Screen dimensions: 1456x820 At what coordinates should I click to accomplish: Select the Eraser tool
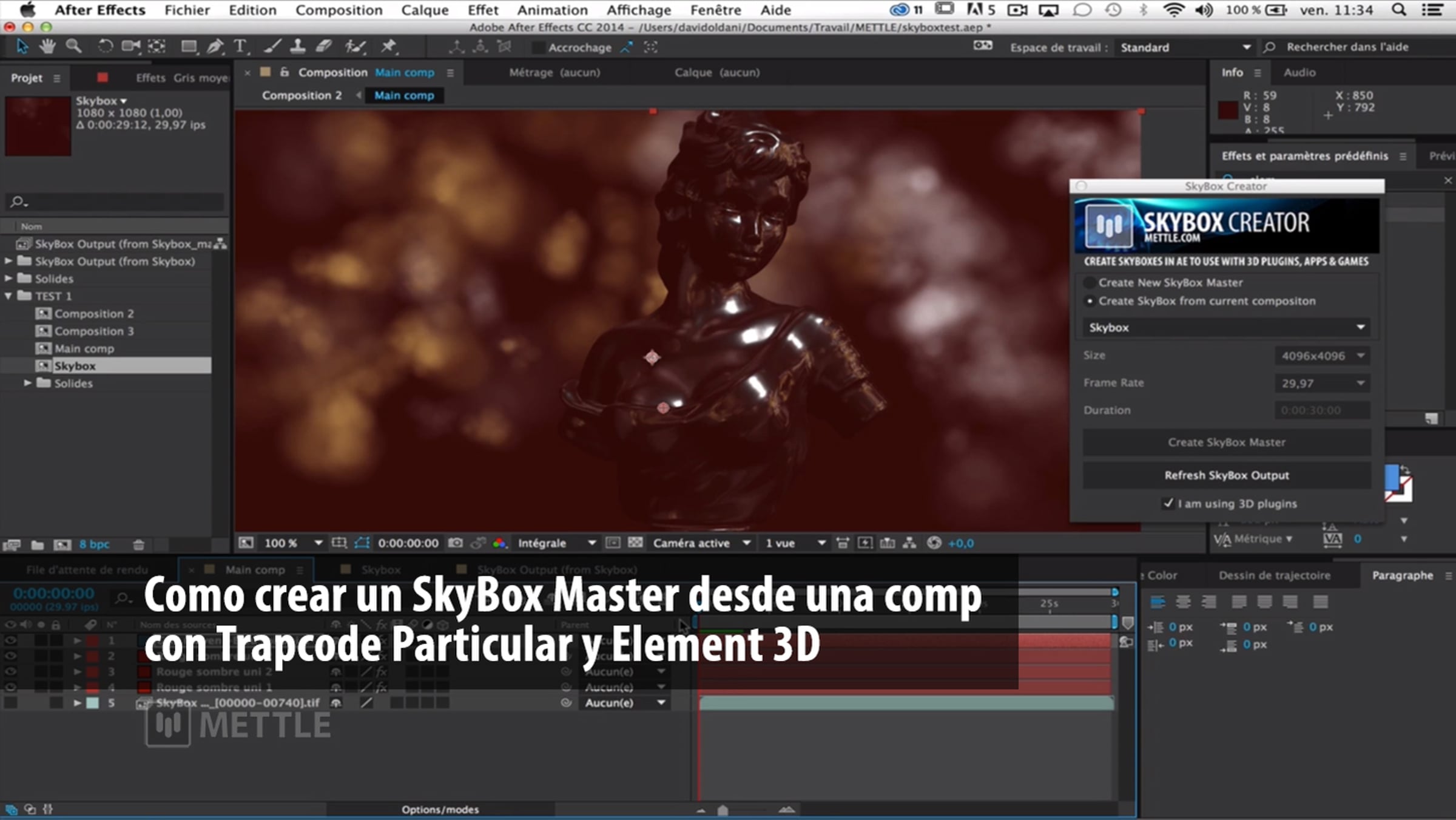point(324,47)
